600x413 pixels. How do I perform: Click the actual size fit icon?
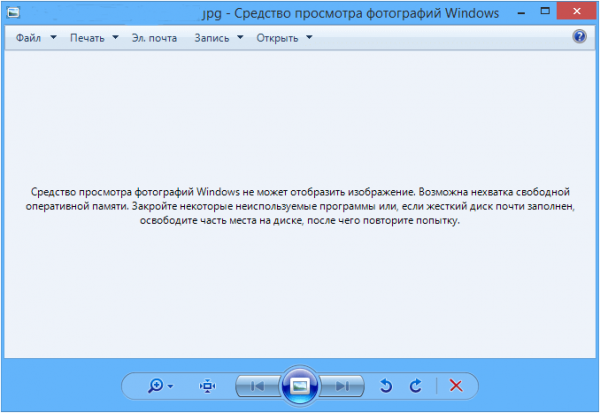(x=207, y=386)
